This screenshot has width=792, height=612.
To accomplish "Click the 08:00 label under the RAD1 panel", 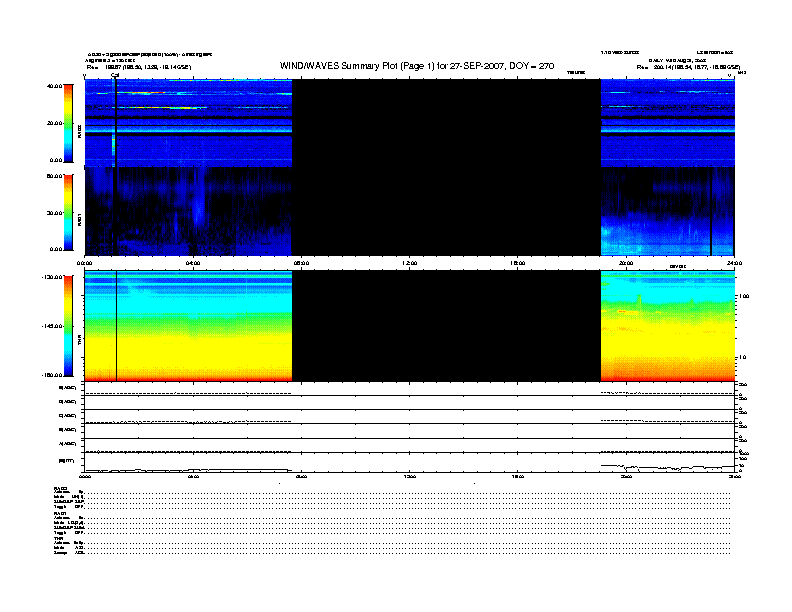I will click(x=302, y=263).
